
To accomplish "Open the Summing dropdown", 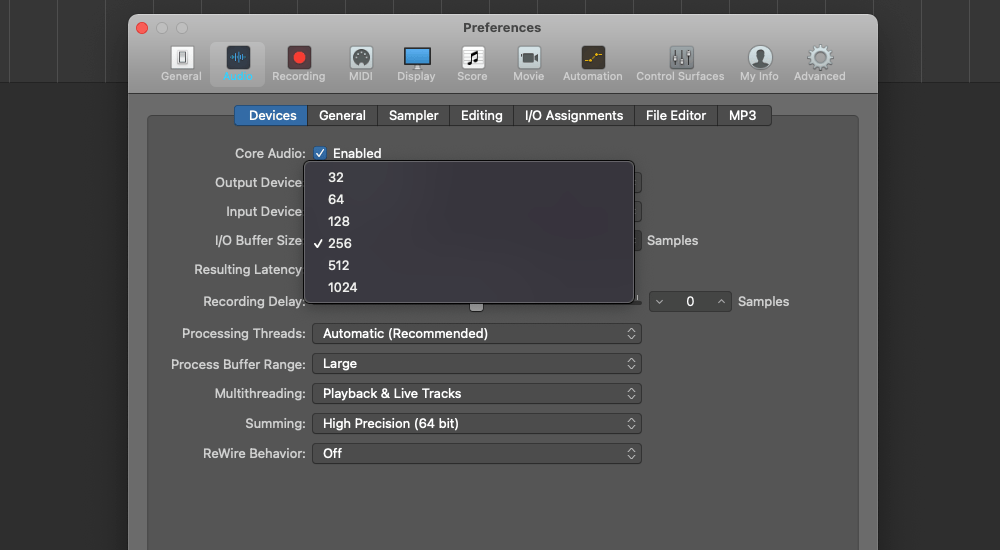I will coord(476,424).
